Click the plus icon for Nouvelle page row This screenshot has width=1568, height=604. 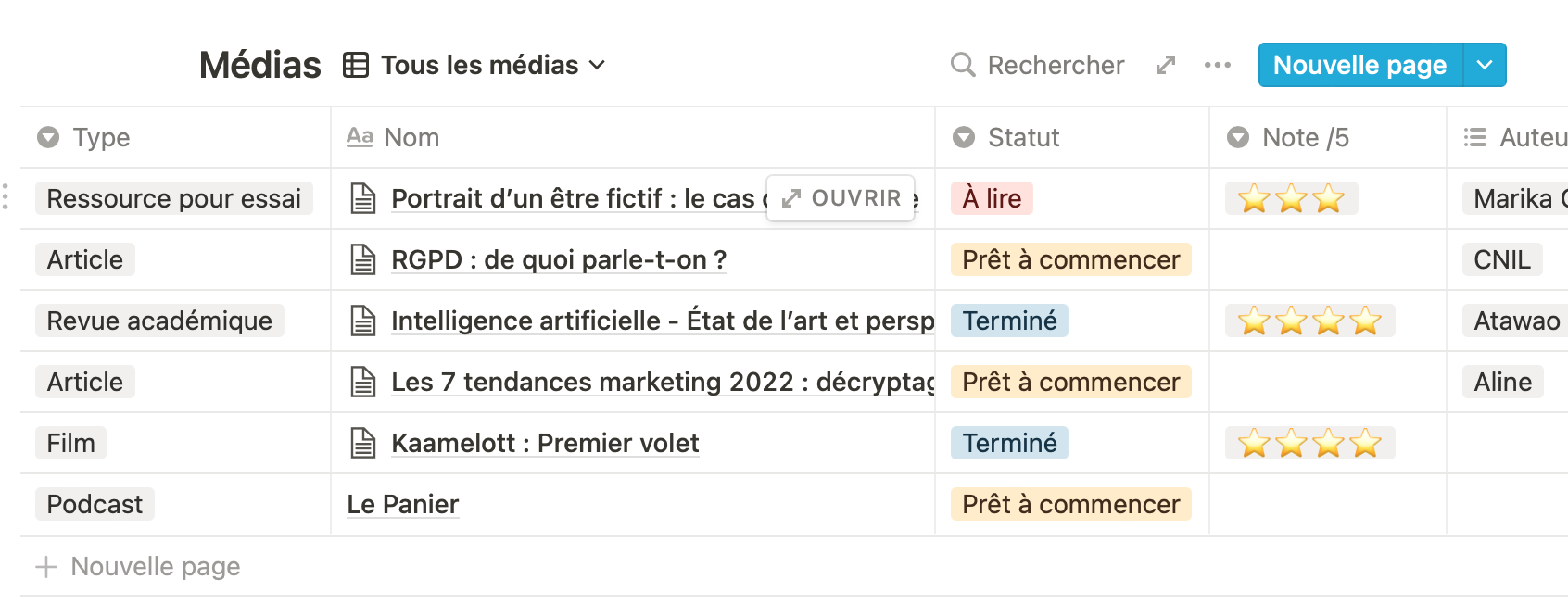tap(46, 566)
